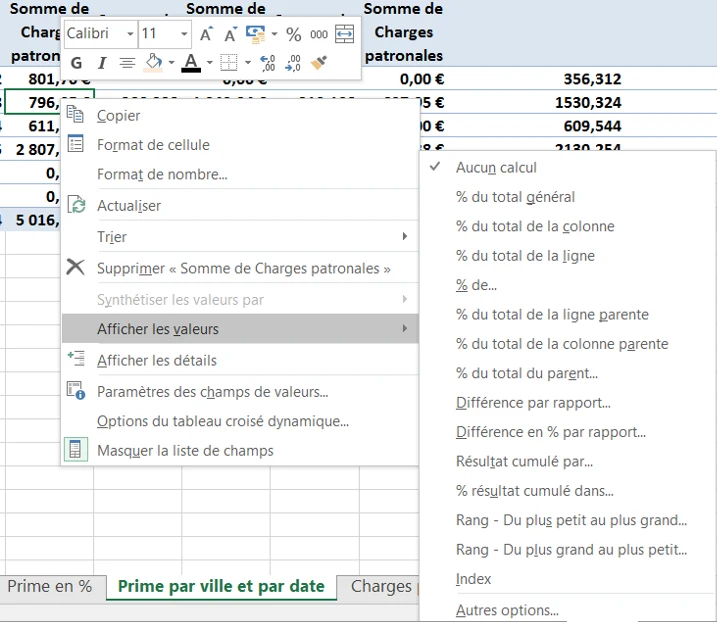This screenshot has width=717, height=622.
Task: Remove Somme de Charges patronales field
Action: point(240,268)
